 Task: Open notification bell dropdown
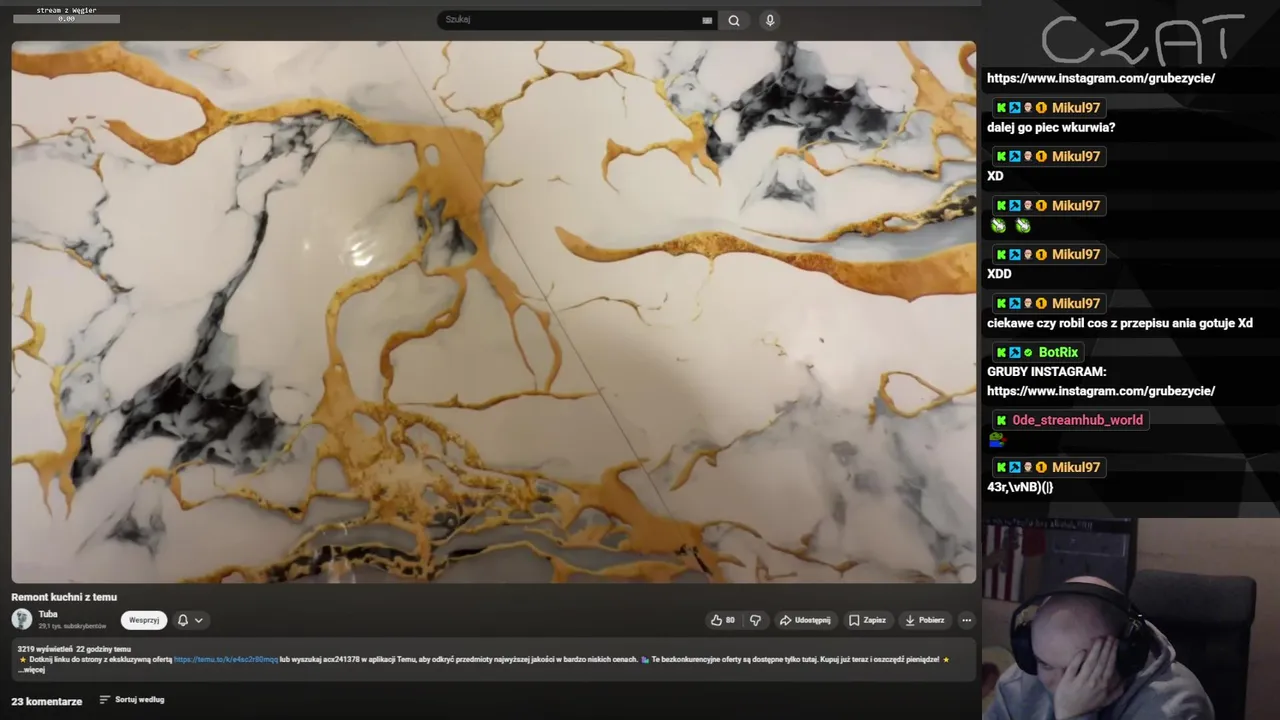coord(190,620)
